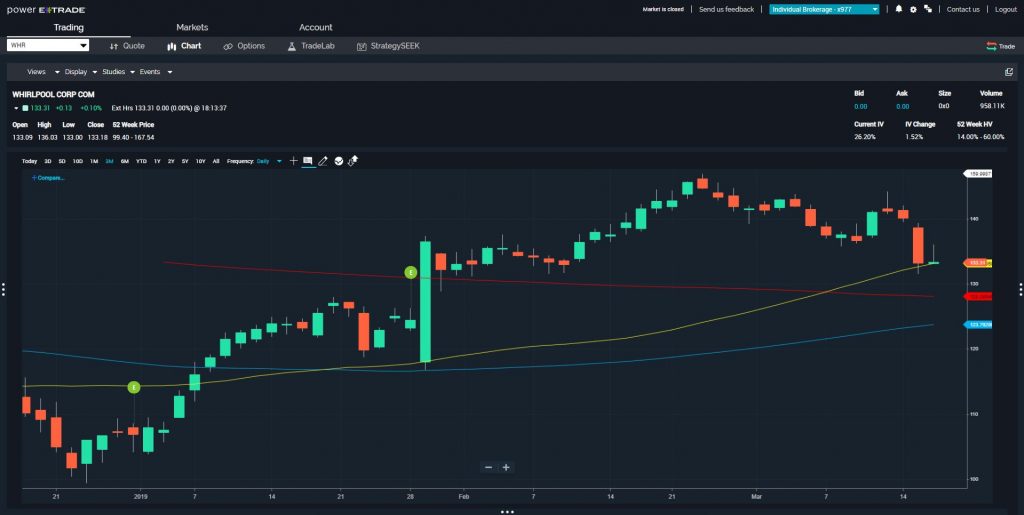The height and width of the screenshot is (515, 1024).
Task: Set chart range to 10Y
Action: pyautogui.click(x=200, y=161)
